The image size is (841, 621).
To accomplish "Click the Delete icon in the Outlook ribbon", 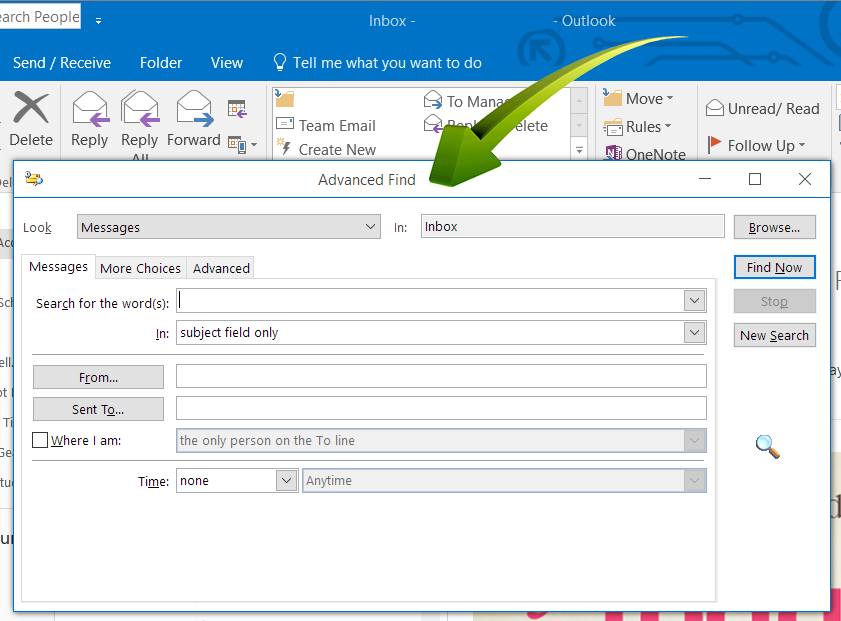I will (31, 108).
